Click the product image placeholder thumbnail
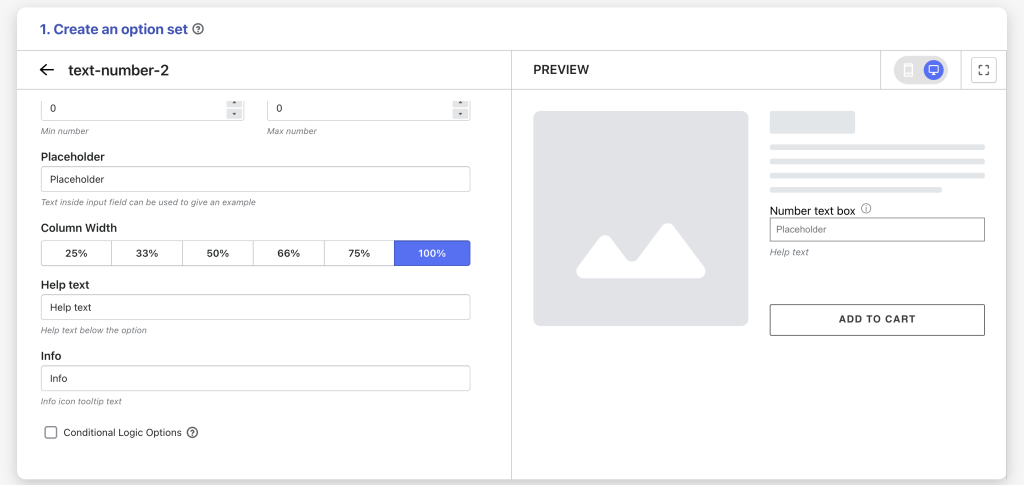 (641, 218)
